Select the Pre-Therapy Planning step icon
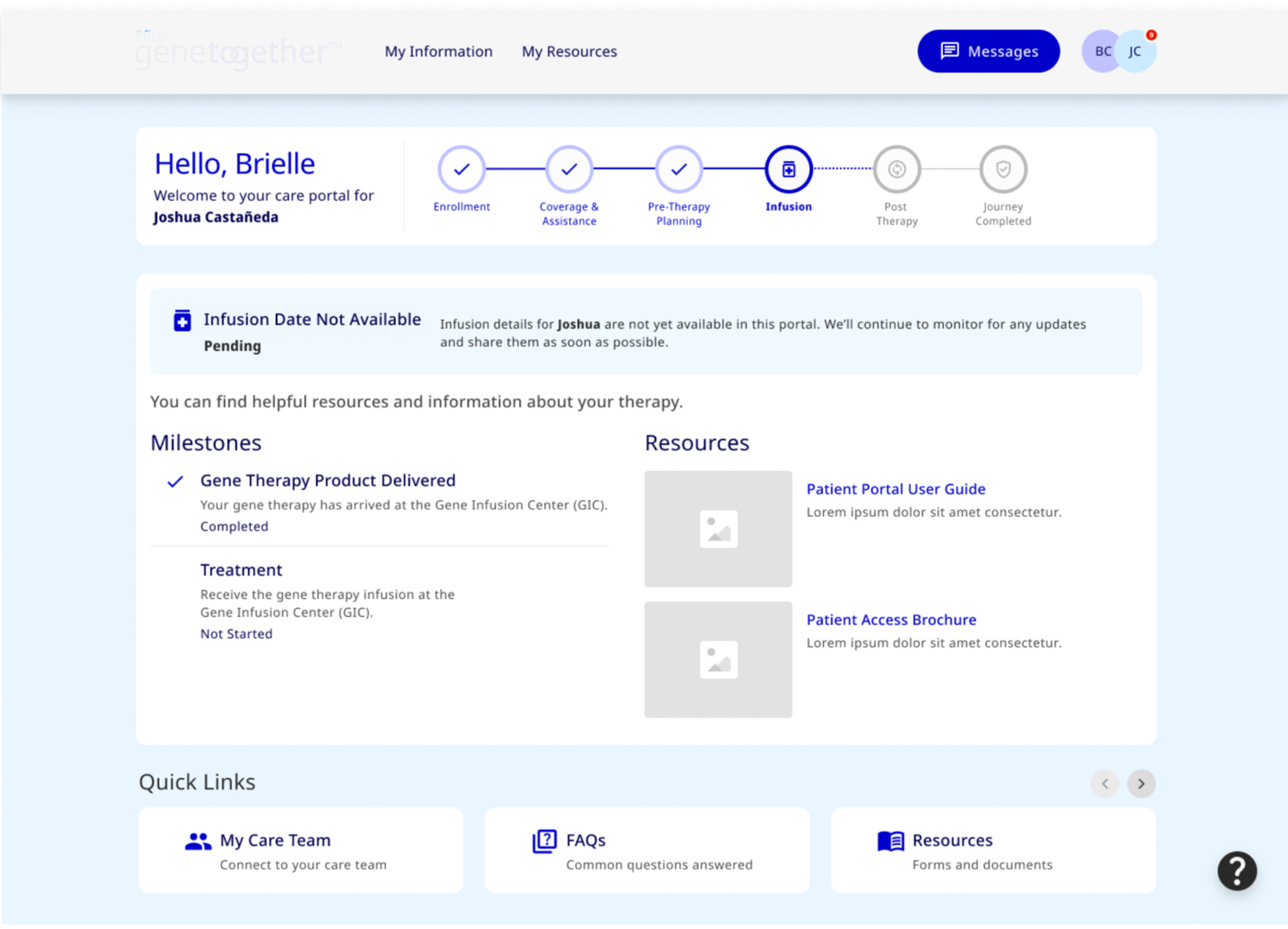The height and width of the screenshot is (929, 1288). point(678,170)
